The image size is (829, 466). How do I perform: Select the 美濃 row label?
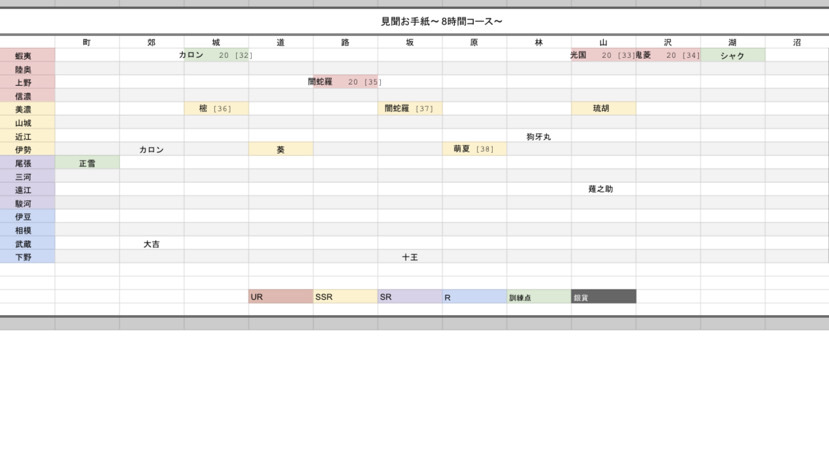tap(27, 109)
